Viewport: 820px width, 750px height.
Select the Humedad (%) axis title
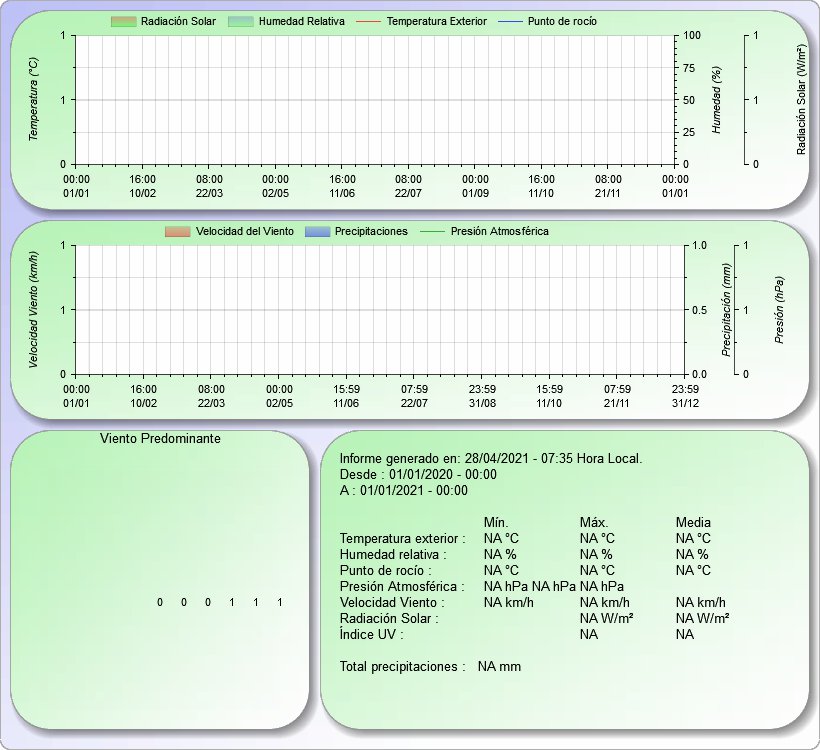click(716, 100)
